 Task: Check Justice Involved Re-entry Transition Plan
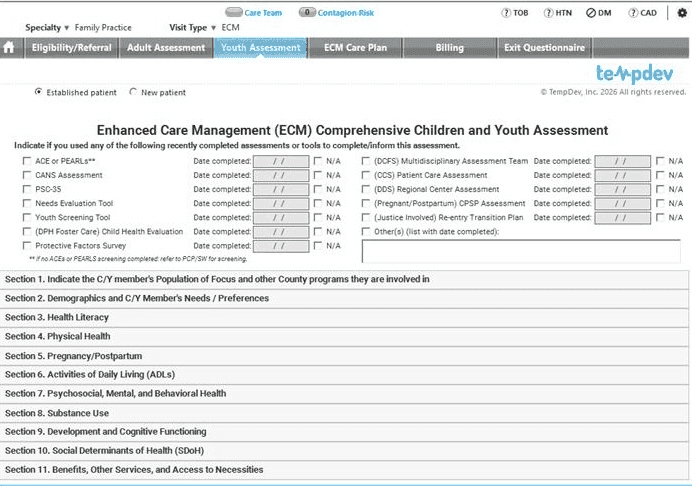[x=366, y=218]
